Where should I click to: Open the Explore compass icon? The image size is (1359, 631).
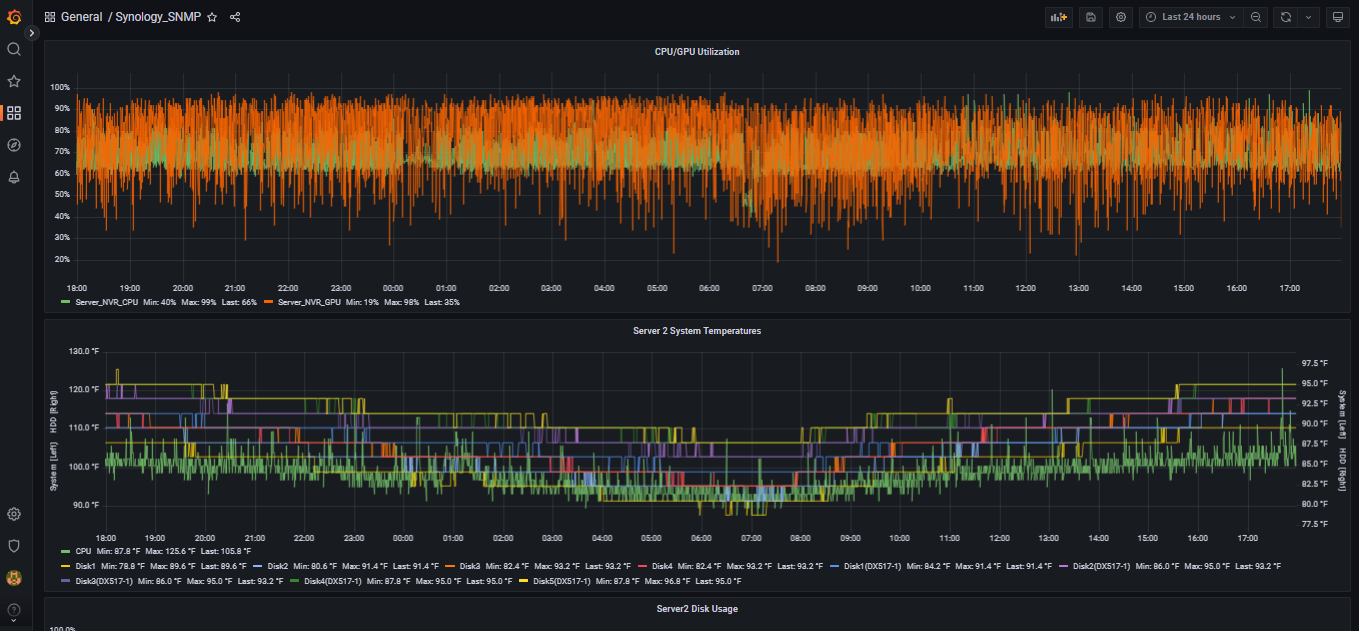[14, 145]
